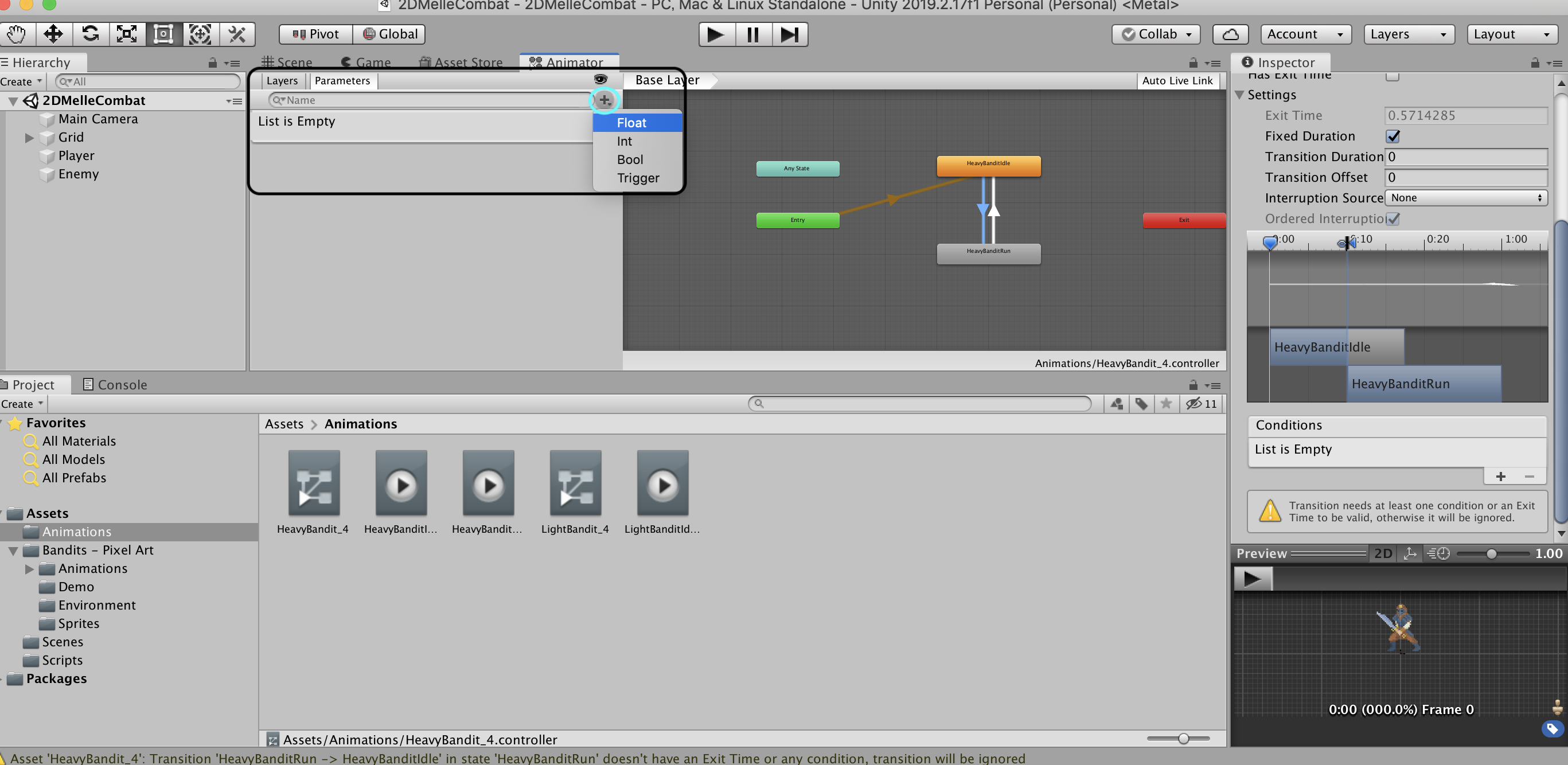This screenshot has width=1568, height=765.
Task: Click the cloud services icon
Action: point(1230,34)
